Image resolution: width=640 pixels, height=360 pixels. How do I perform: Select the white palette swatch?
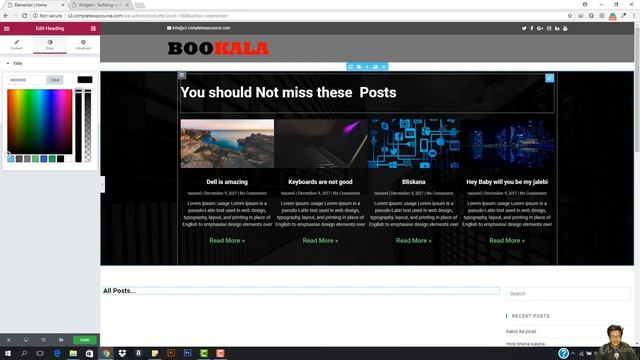[69, 159]
